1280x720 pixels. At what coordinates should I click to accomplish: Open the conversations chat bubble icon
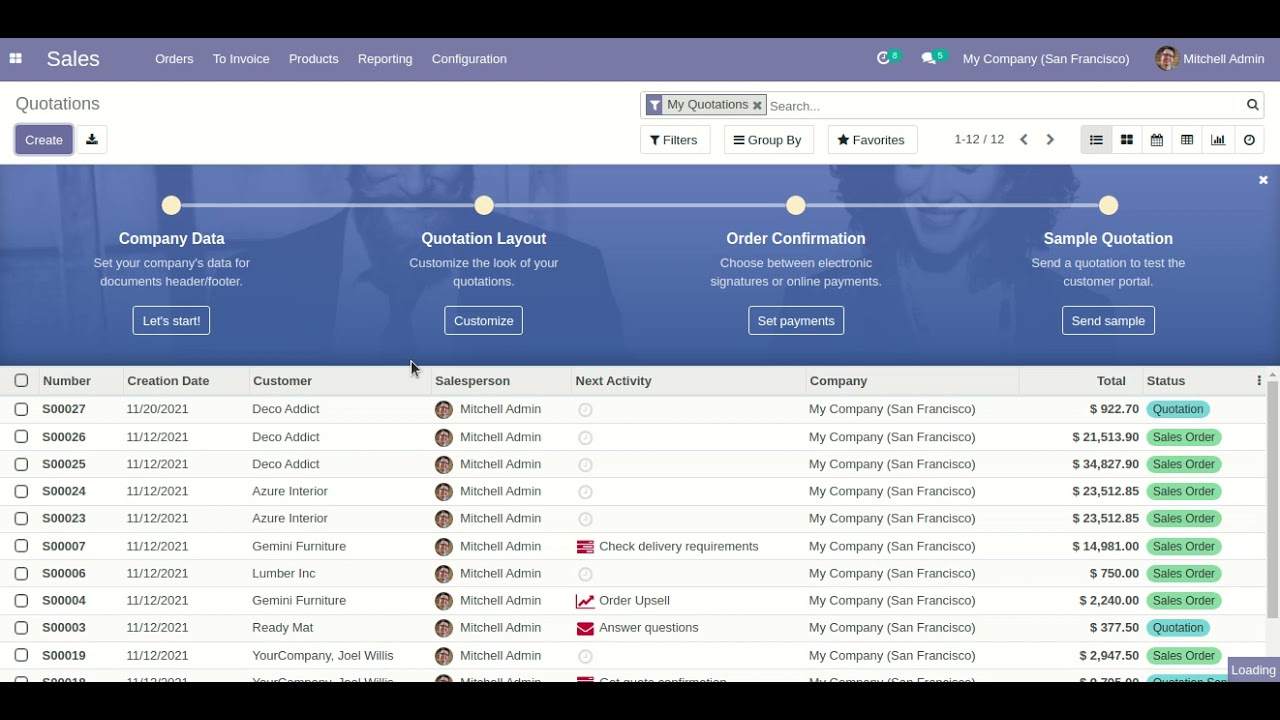(x=928, y=58)
